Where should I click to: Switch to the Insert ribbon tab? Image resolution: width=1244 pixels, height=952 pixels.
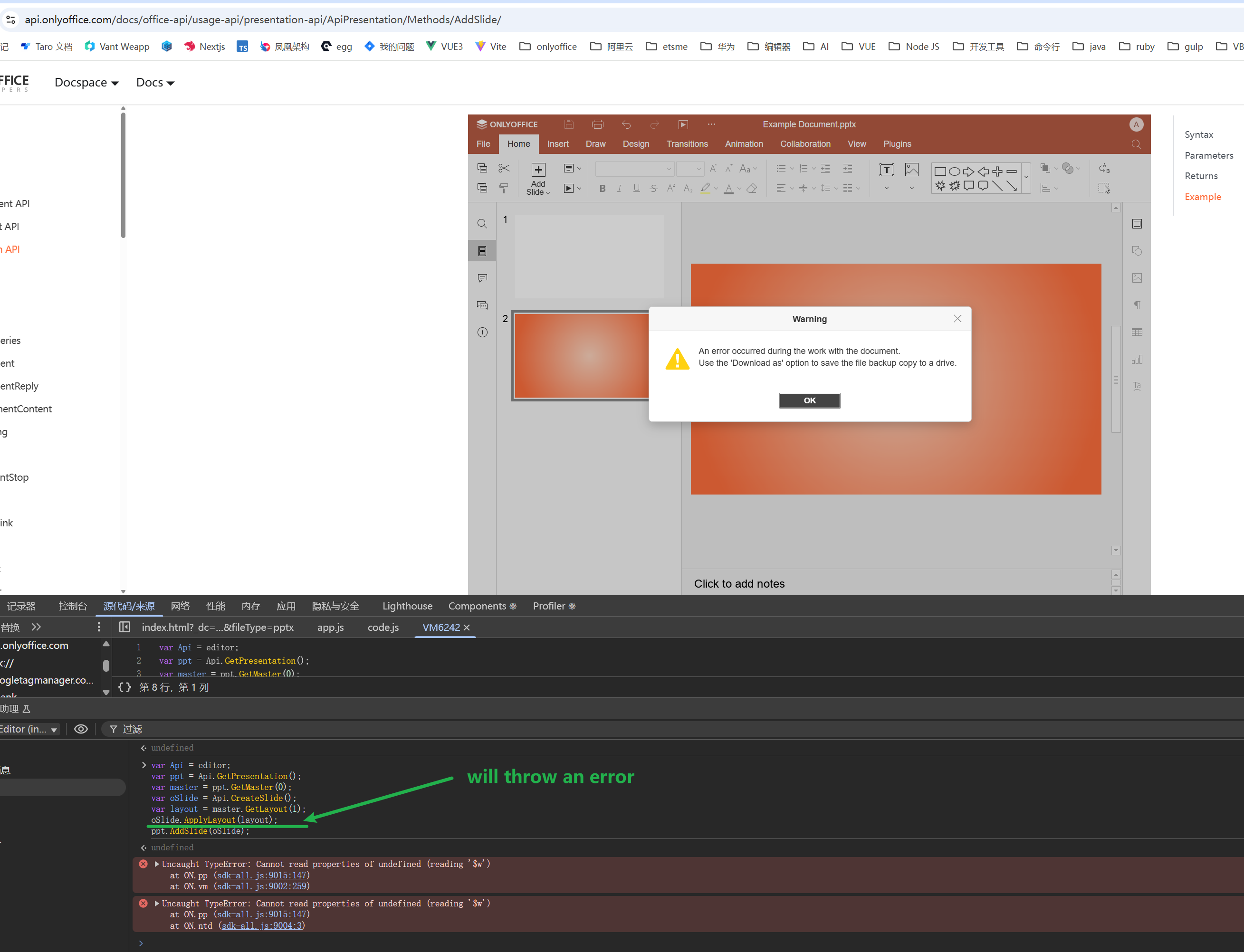click(x=558, y=144)
